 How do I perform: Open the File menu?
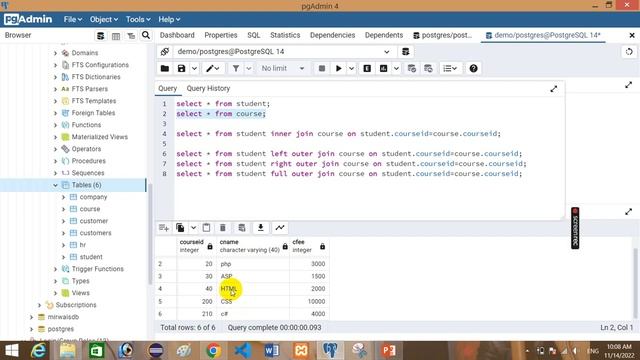coord(72,20)
